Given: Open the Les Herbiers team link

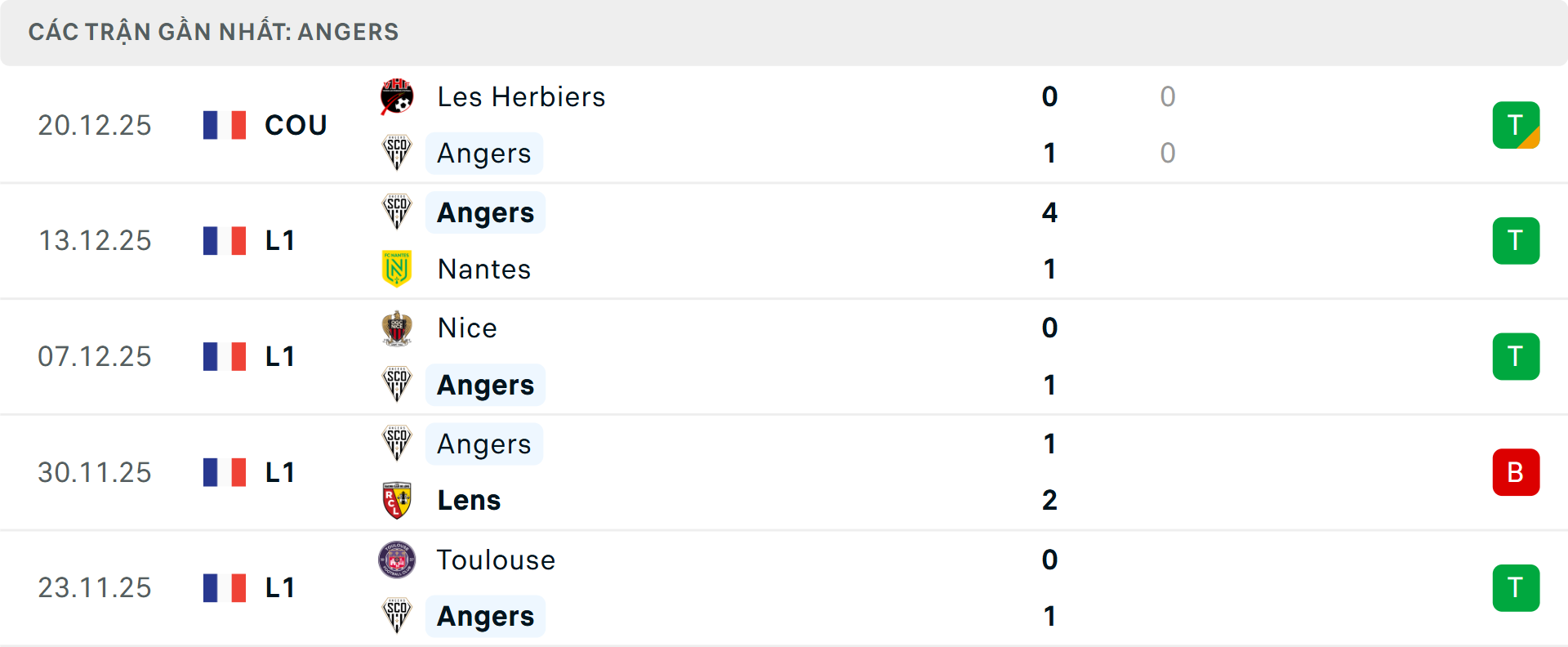Looking at the screenshot, I should (521, 97).
